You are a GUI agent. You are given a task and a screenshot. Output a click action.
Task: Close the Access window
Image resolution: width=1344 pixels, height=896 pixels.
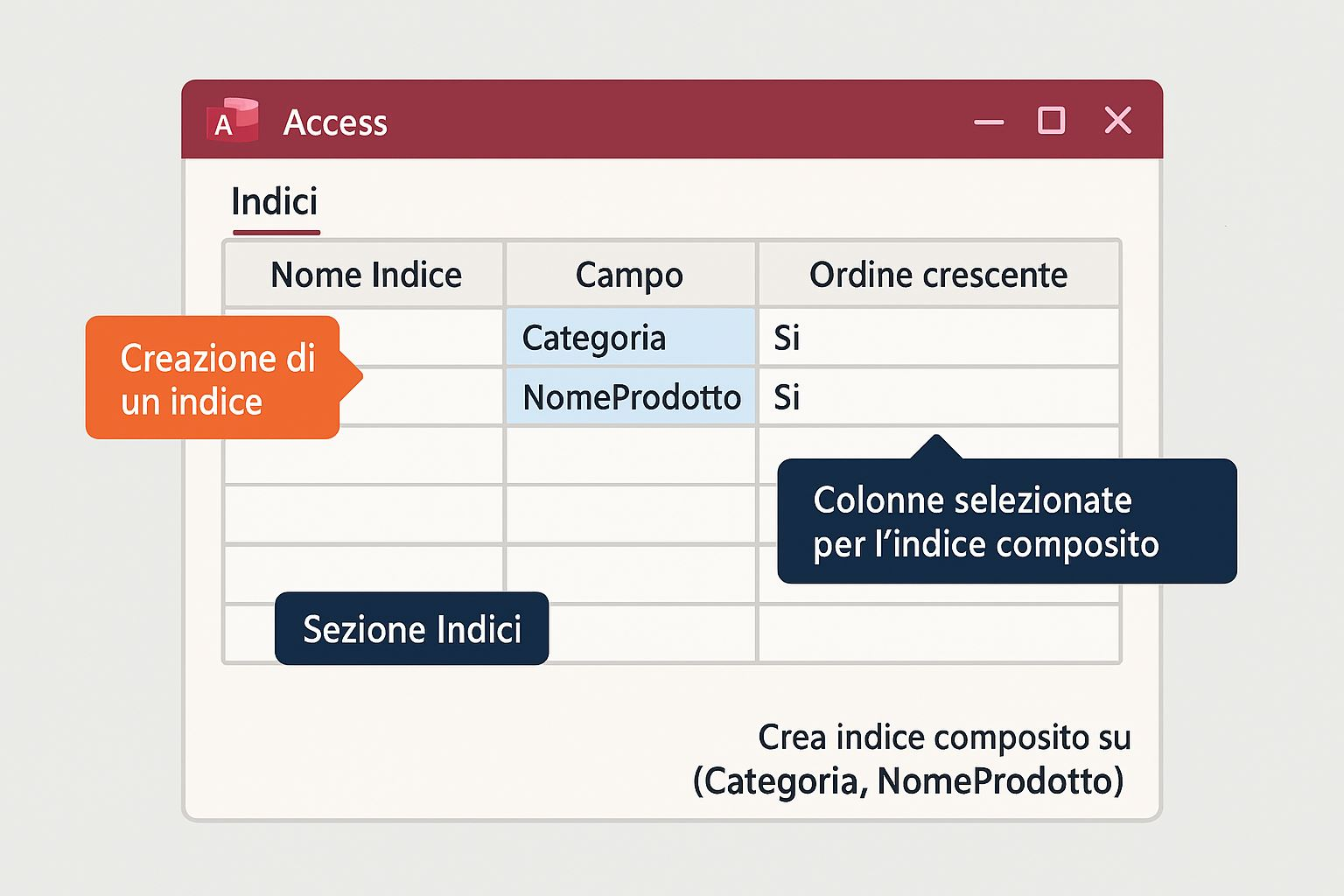[1117, 121]
